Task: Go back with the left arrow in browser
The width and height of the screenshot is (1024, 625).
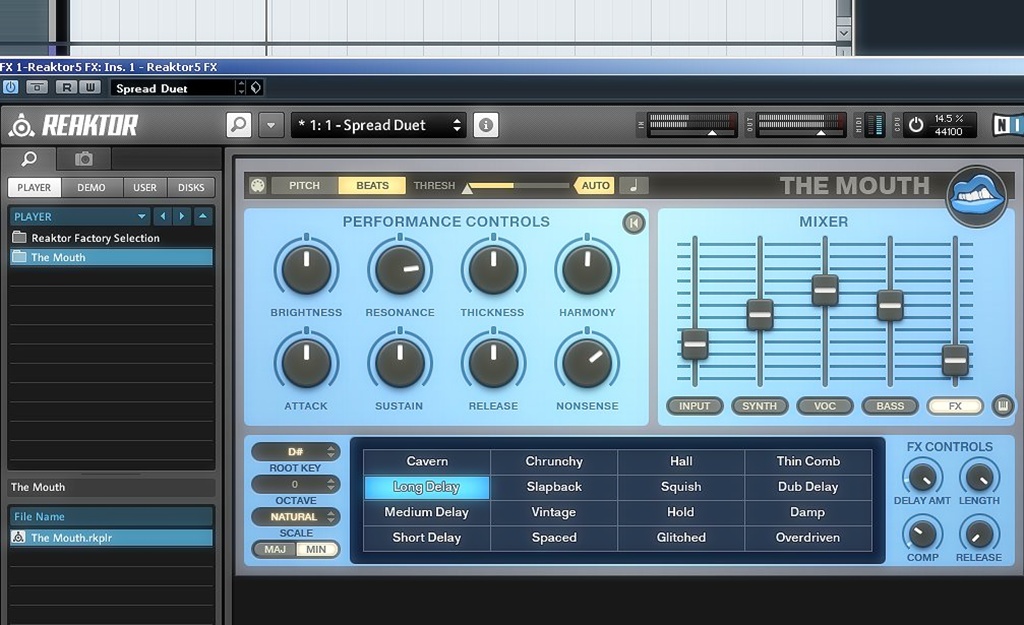Action: point(162,216)
